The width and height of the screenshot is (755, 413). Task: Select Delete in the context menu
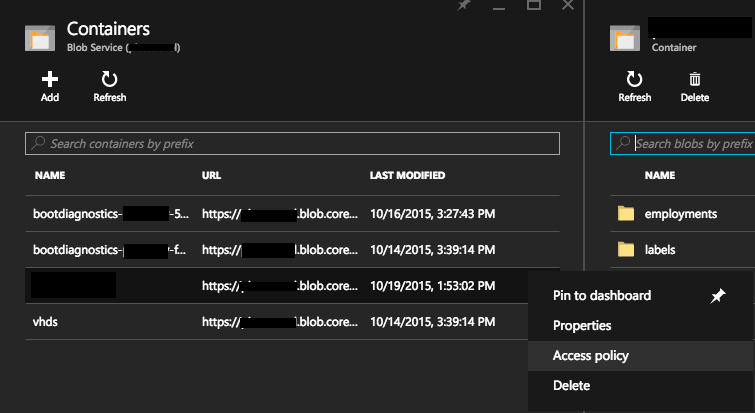[x=571, y=386]
